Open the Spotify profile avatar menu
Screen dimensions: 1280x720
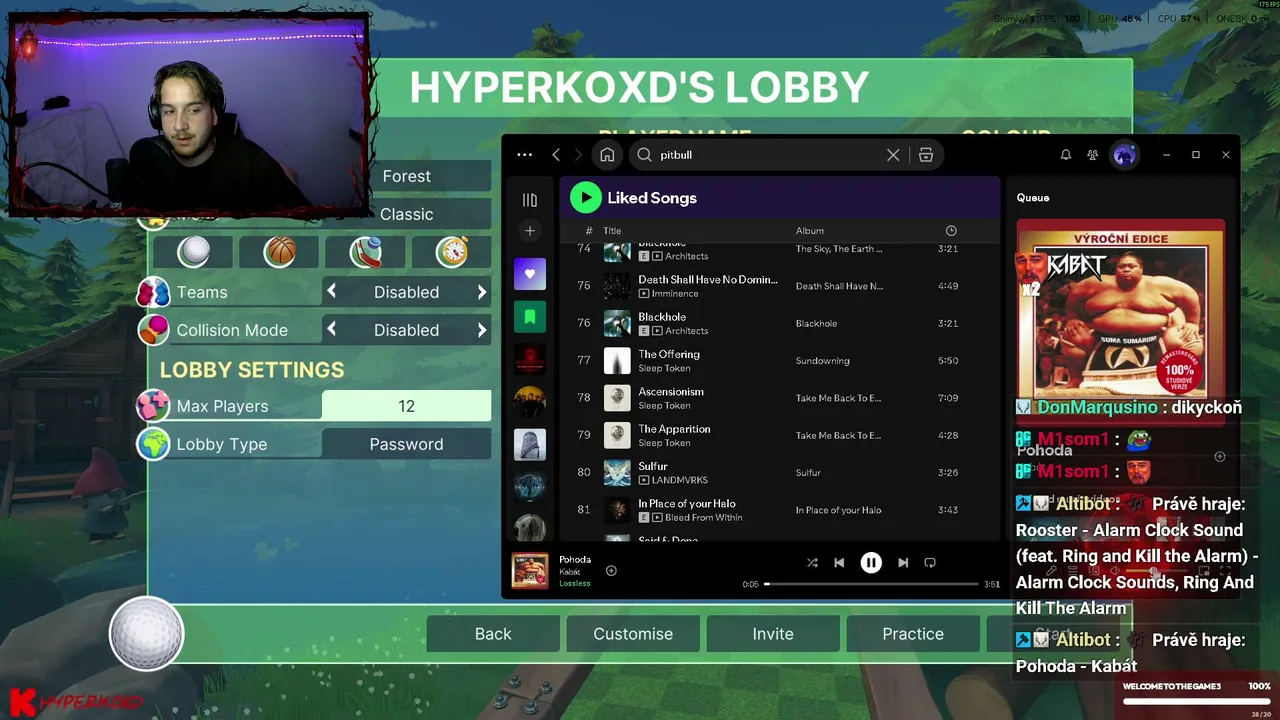click(1125, 155)
